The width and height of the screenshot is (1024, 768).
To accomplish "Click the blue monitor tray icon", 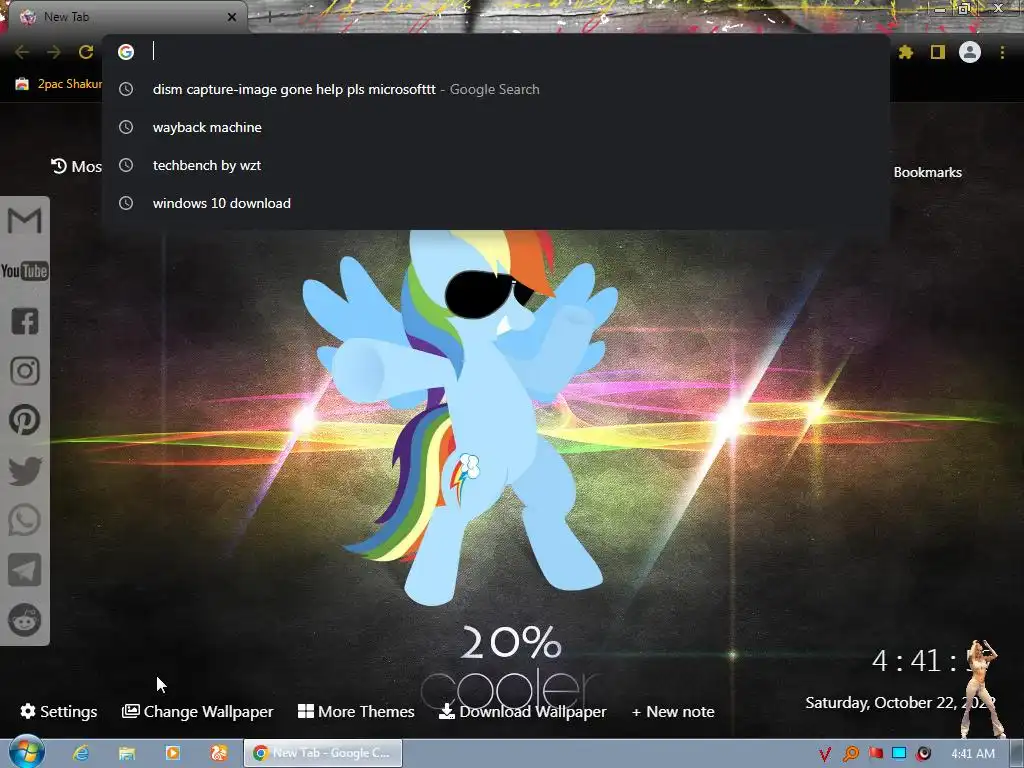I will coord(899,753).
